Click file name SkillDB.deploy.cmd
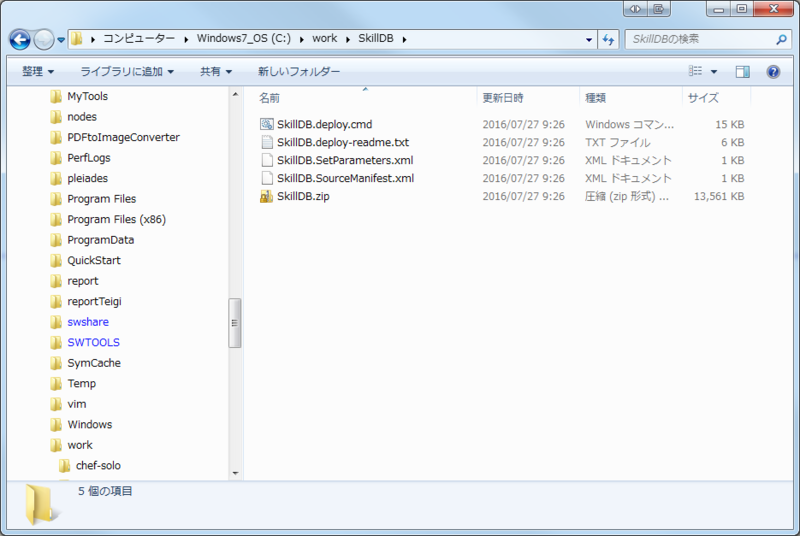800x536 pixels. tap(324, 124)
